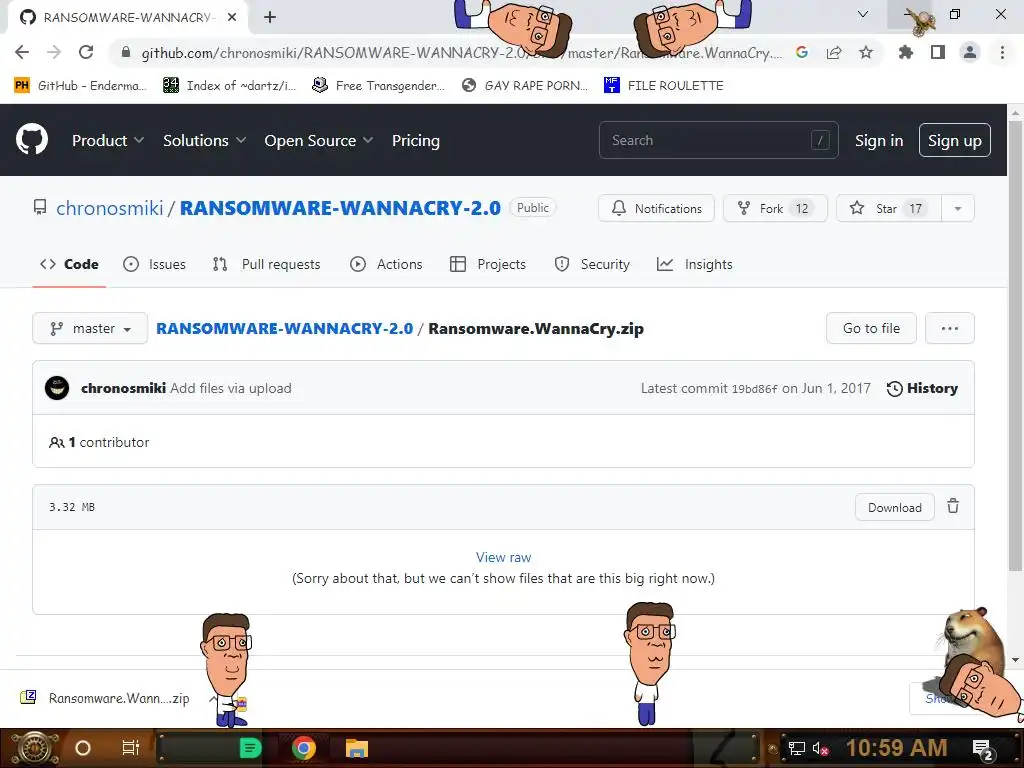Click the Notifications button
Viewport: 1024px width, 768px height.
(656, 208)
